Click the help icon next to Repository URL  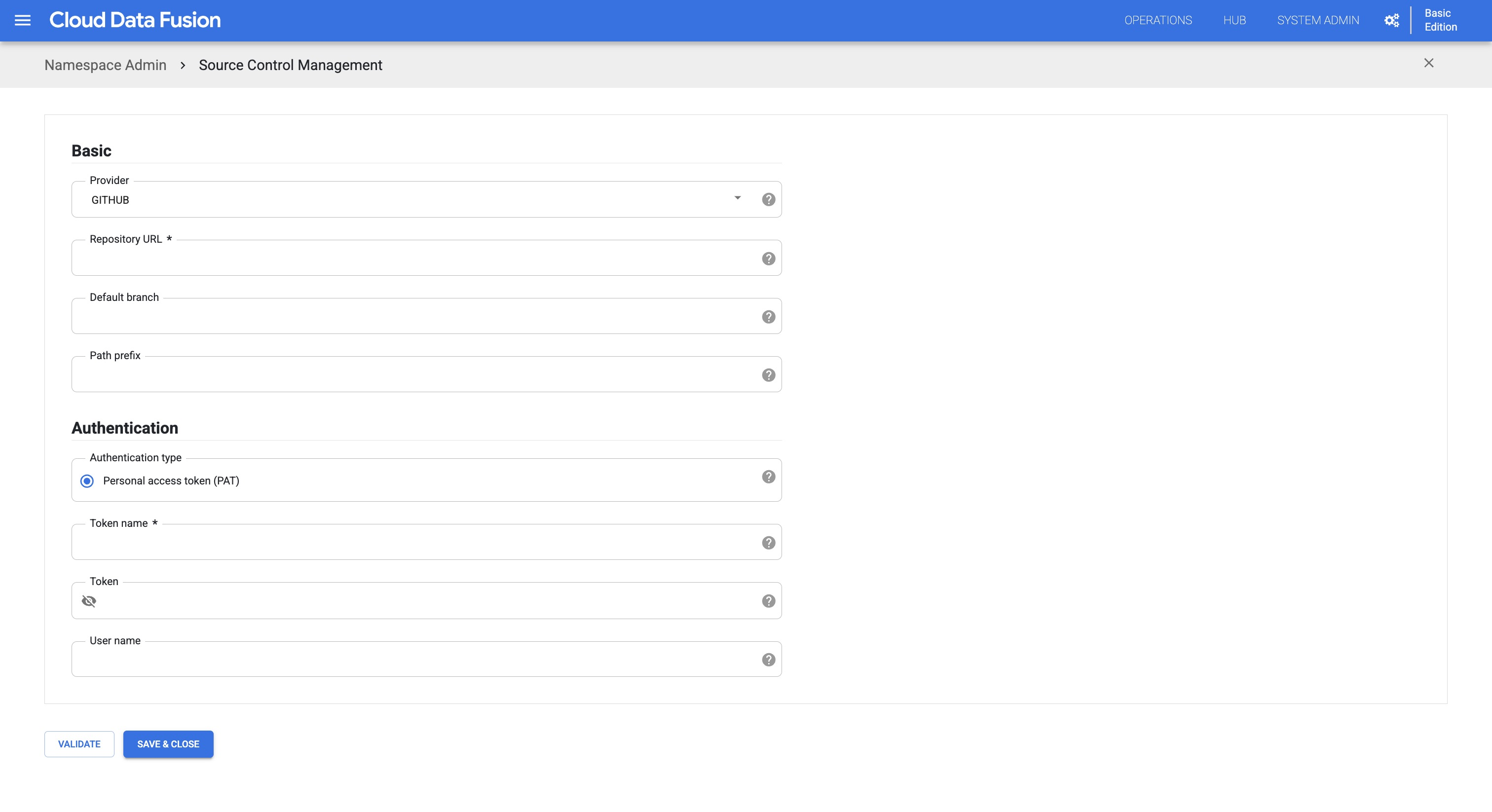click(x=768, y=258)
